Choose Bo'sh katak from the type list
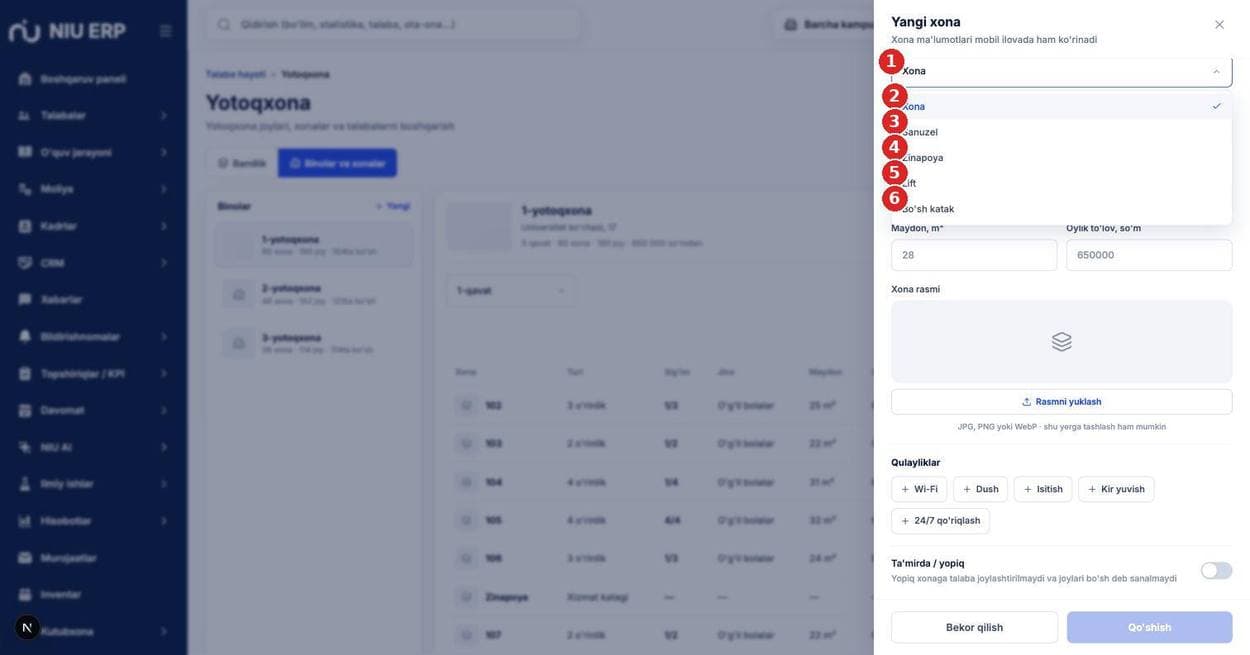This screenshot has width=1250, height=655. pyautogui.click(x=1062, y=209)
